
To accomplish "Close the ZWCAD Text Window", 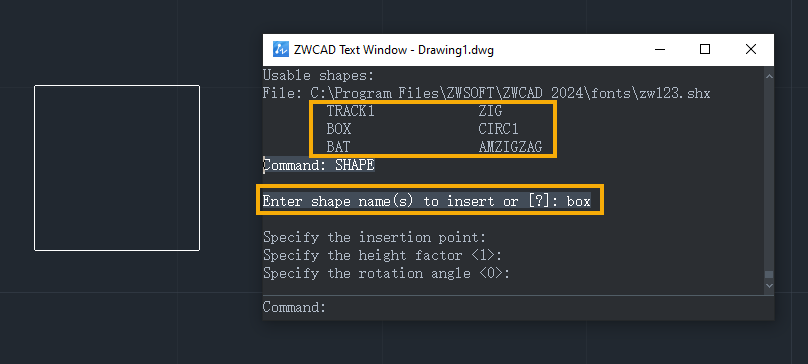I will point(751,49).
